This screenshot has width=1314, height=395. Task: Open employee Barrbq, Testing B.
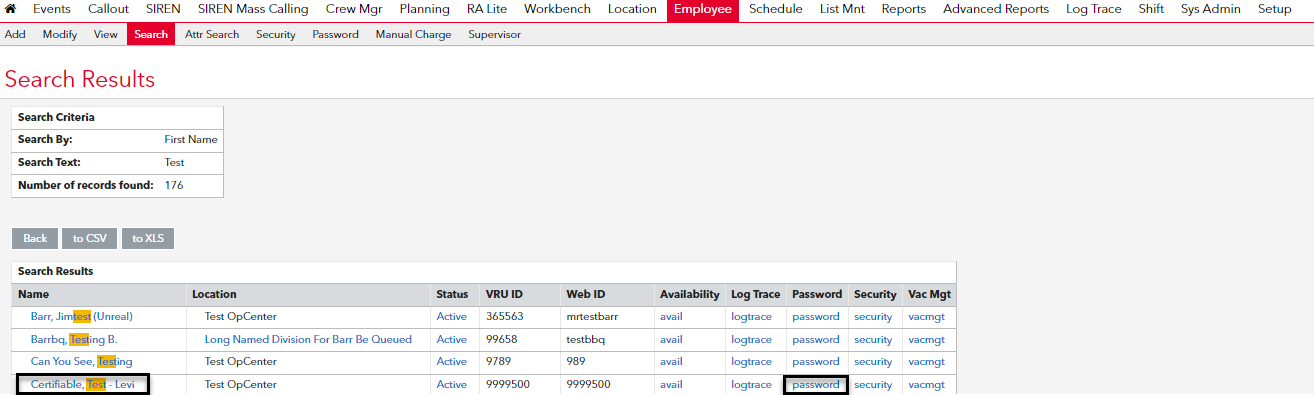coord(74,339)
